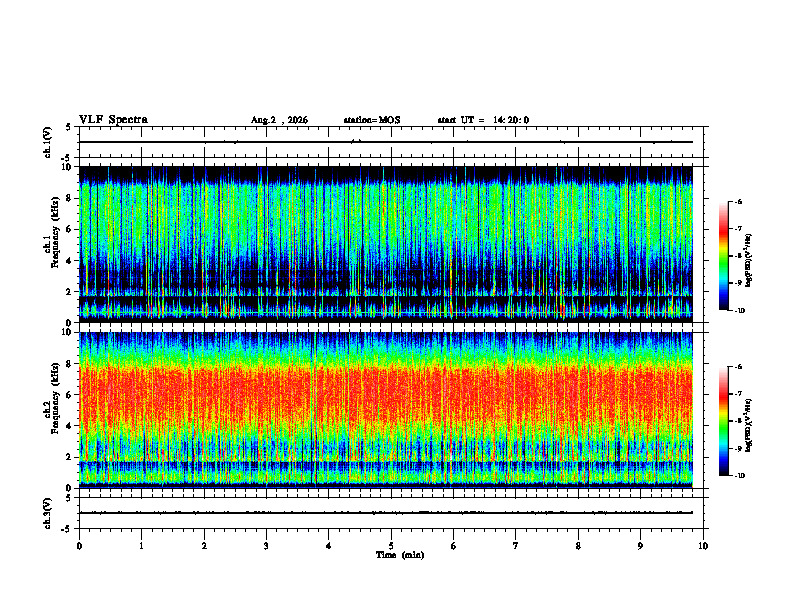Viewport: 792px width, 612px height.
Task: Click the ch.2 spectrogram color bar
Action: coord(723,421)
